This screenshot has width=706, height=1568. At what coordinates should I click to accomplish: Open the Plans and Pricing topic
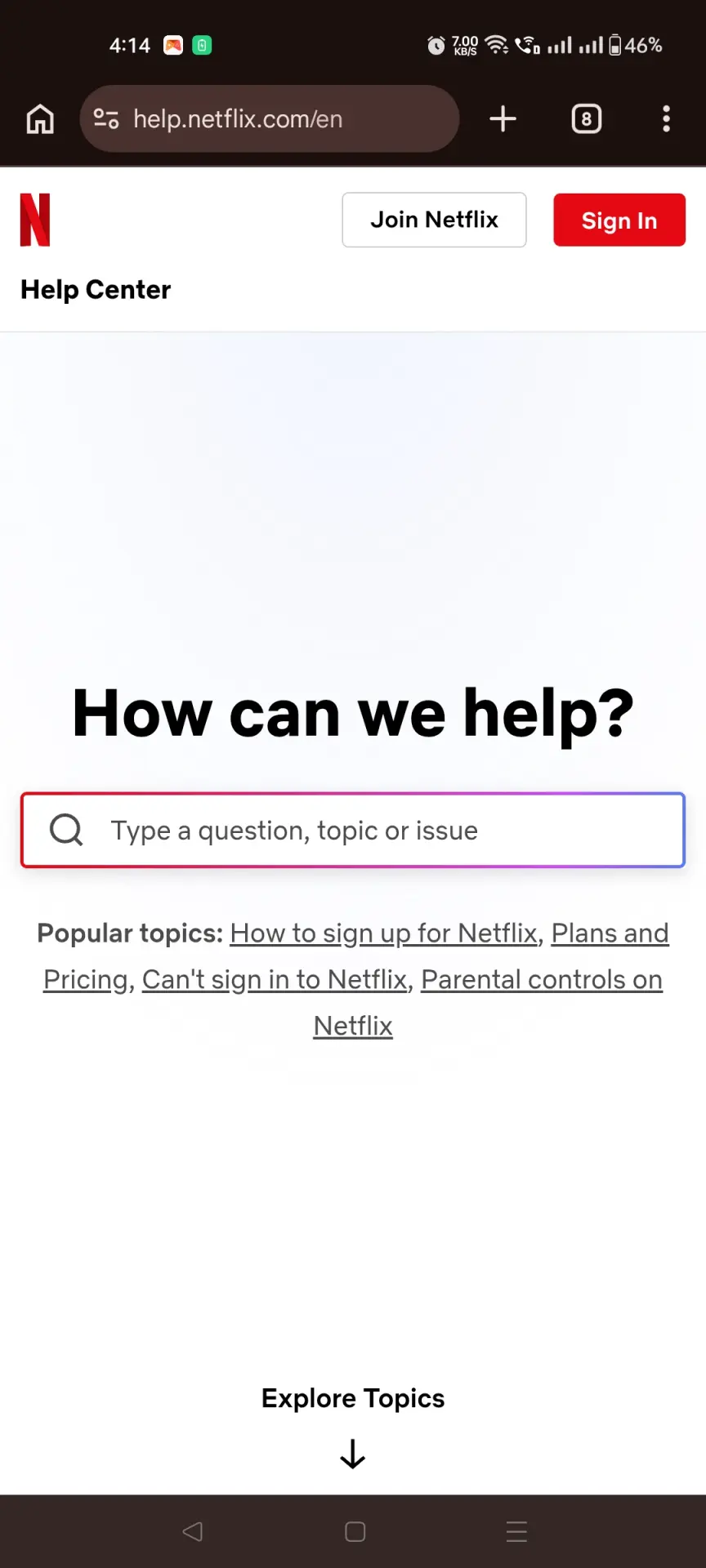[x=356, y=956]
